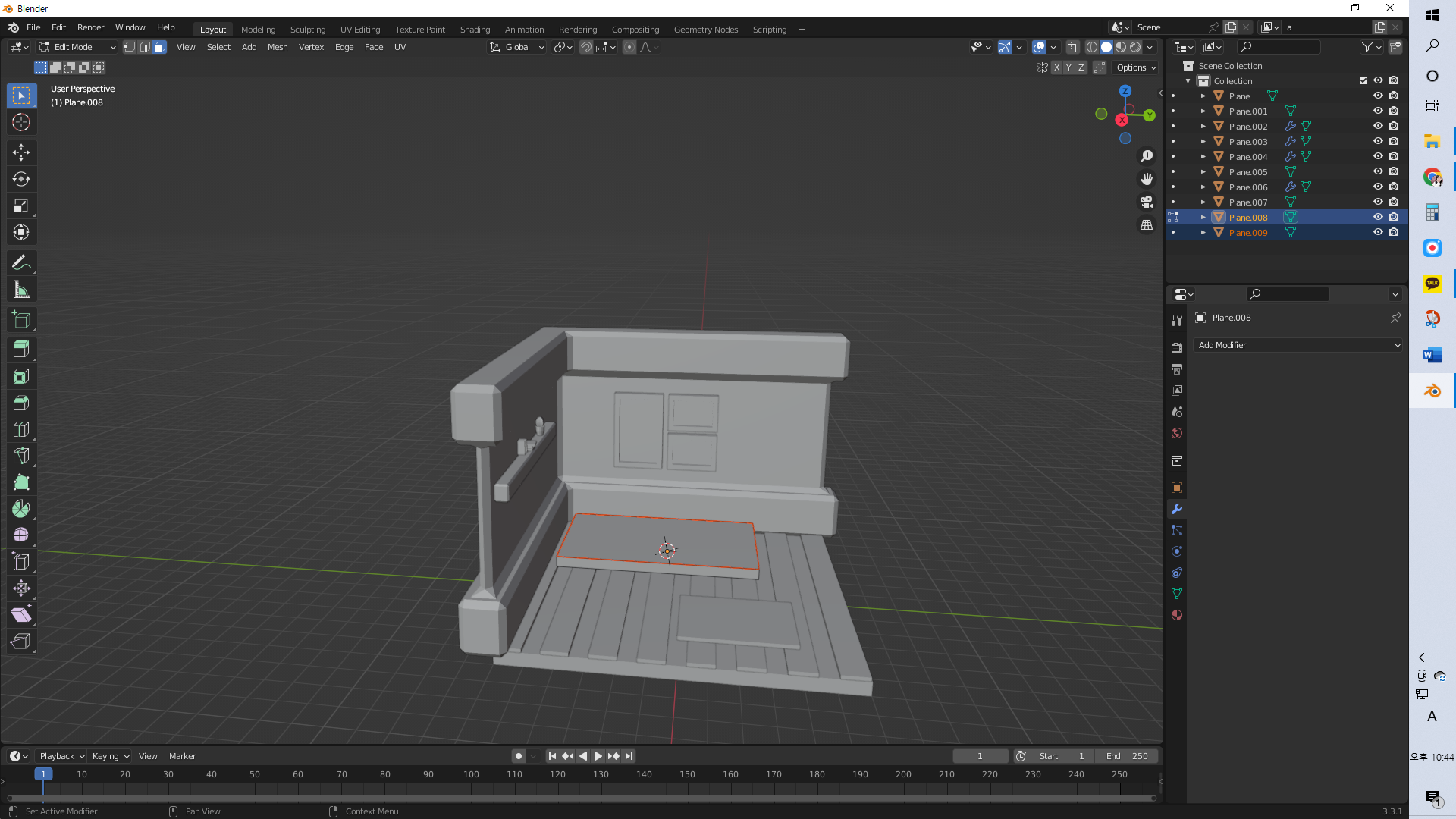Switch orthographic/perspective view grid icon

tap(1147, 225)
